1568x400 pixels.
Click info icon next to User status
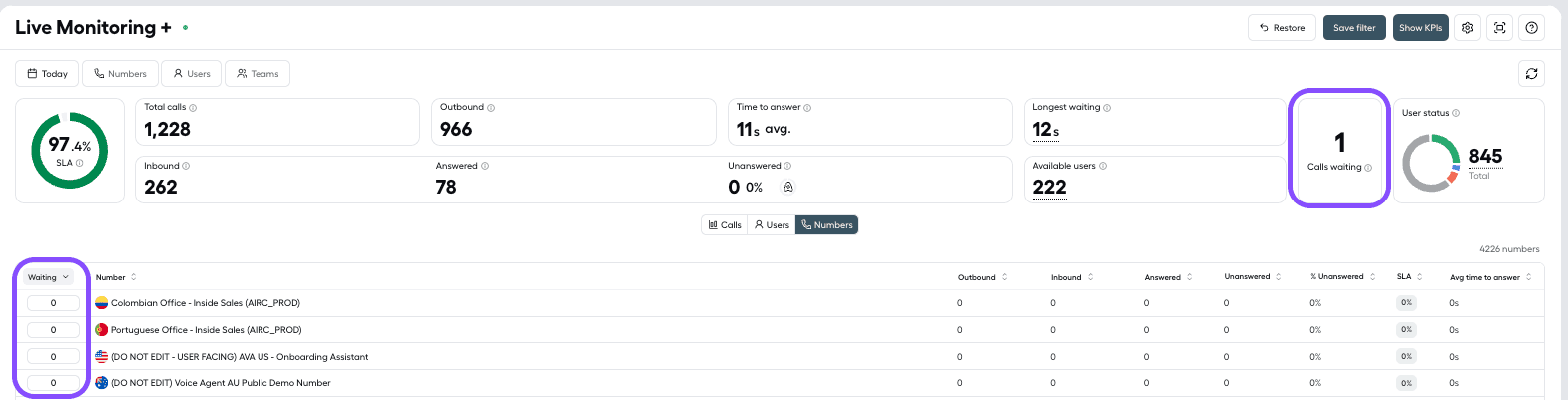1456,113
